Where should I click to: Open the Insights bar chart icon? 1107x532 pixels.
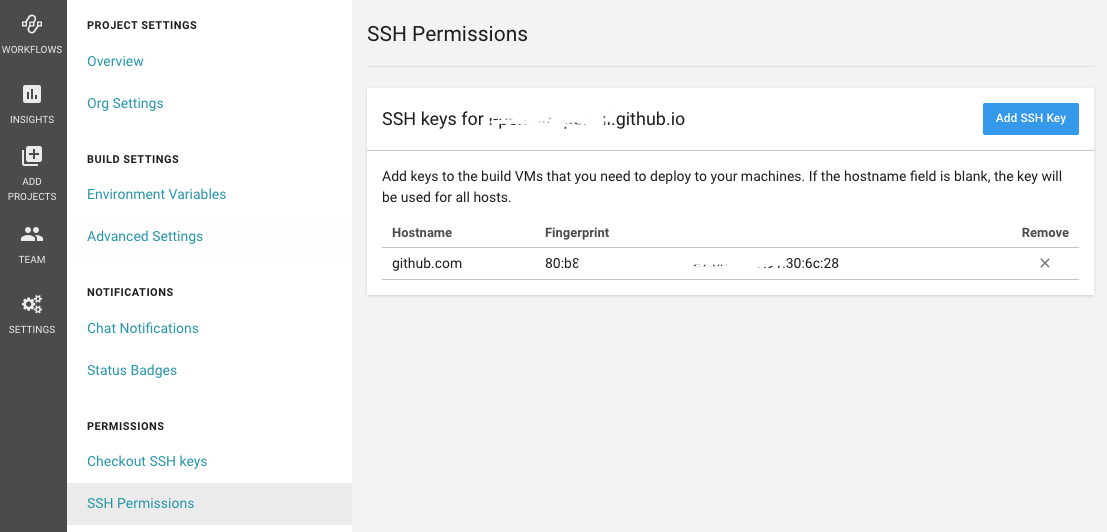click(x=32, y=94)
